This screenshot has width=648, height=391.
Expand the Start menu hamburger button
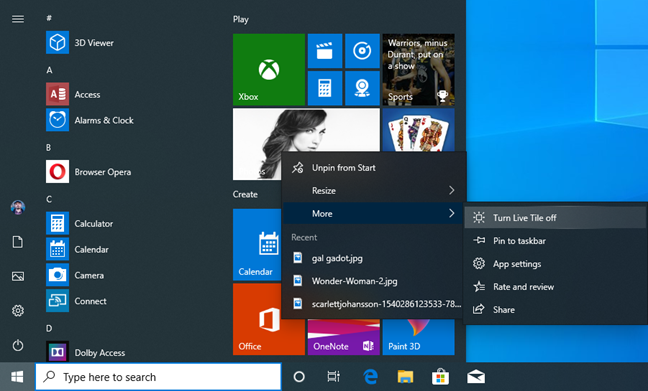click(18, 19)
